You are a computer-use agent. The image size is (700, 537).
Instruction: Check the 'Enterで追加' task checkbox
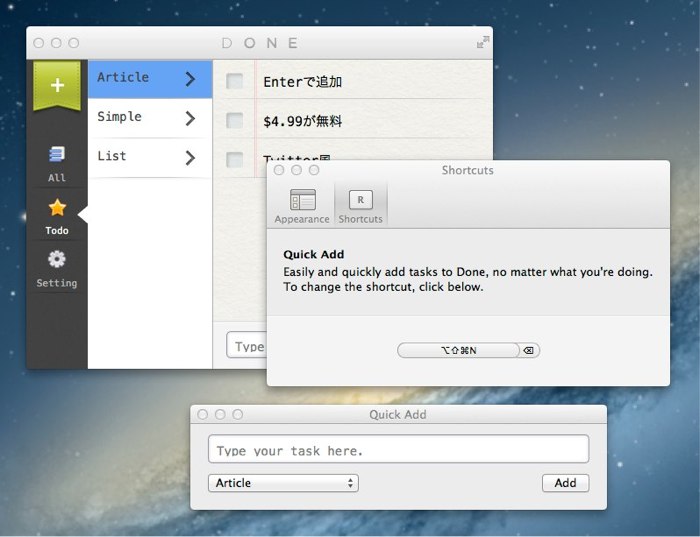(x=234, y=81)
